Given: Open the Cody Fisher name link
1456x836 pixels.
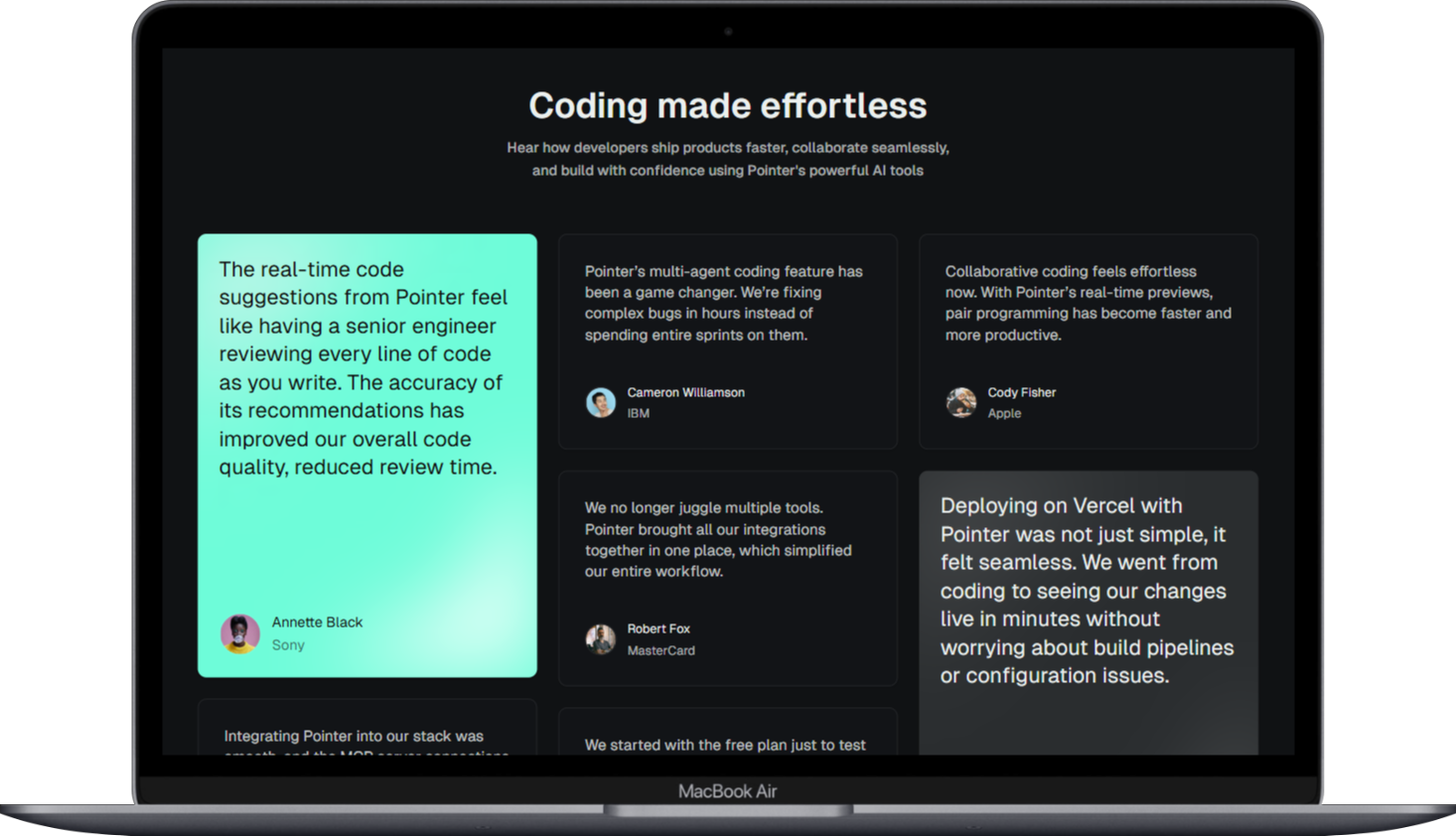Looking at the screenshot, I should click(x=1021, y=392).
